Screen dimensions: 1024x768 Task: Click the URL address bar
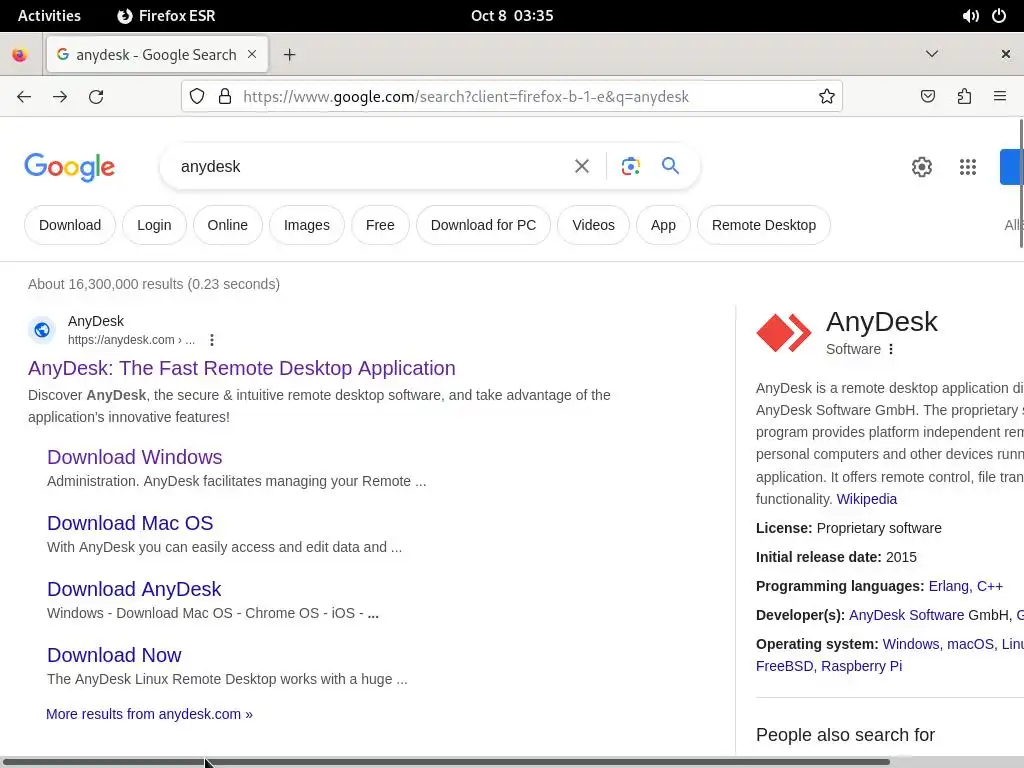pos(512,97)
